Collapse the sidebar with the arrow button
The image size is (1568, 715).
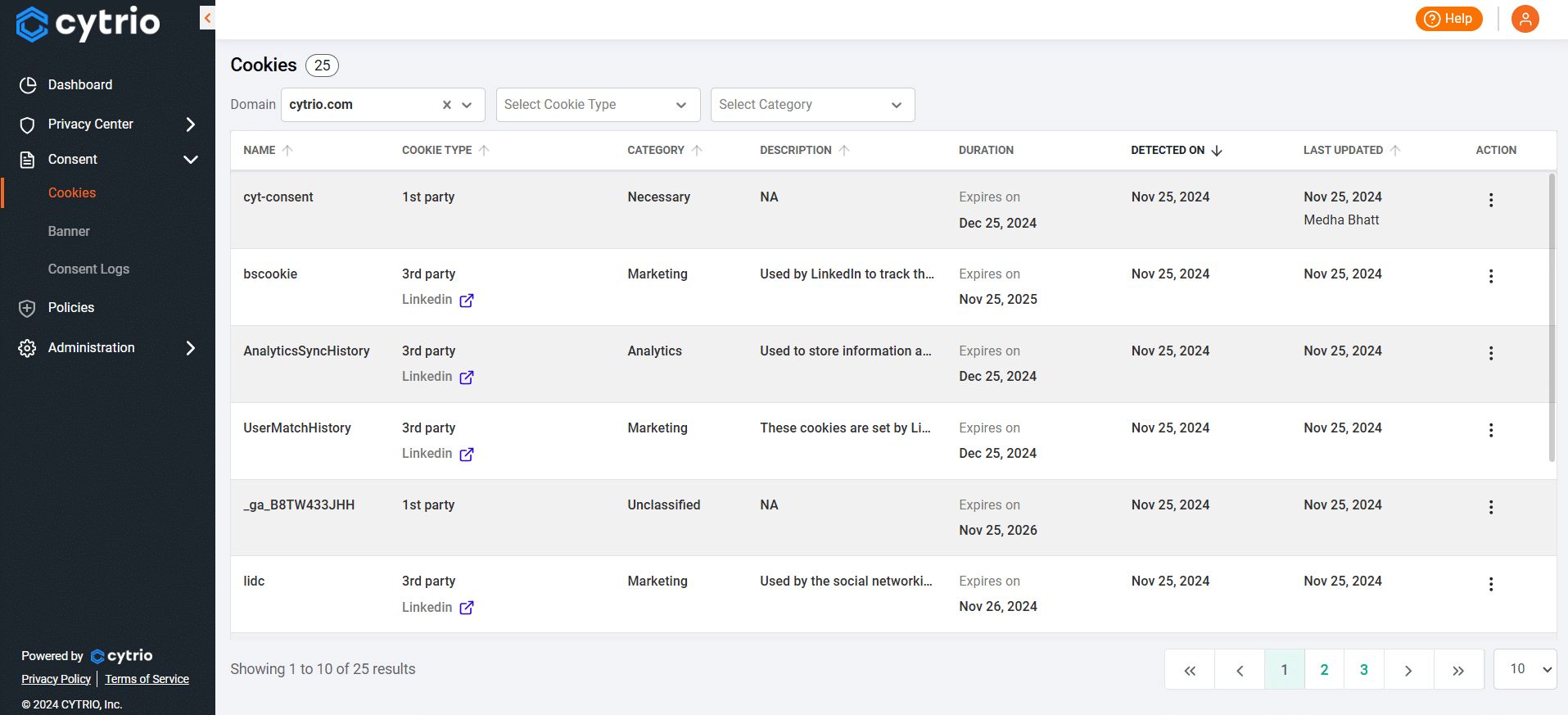tap(207, 17)
